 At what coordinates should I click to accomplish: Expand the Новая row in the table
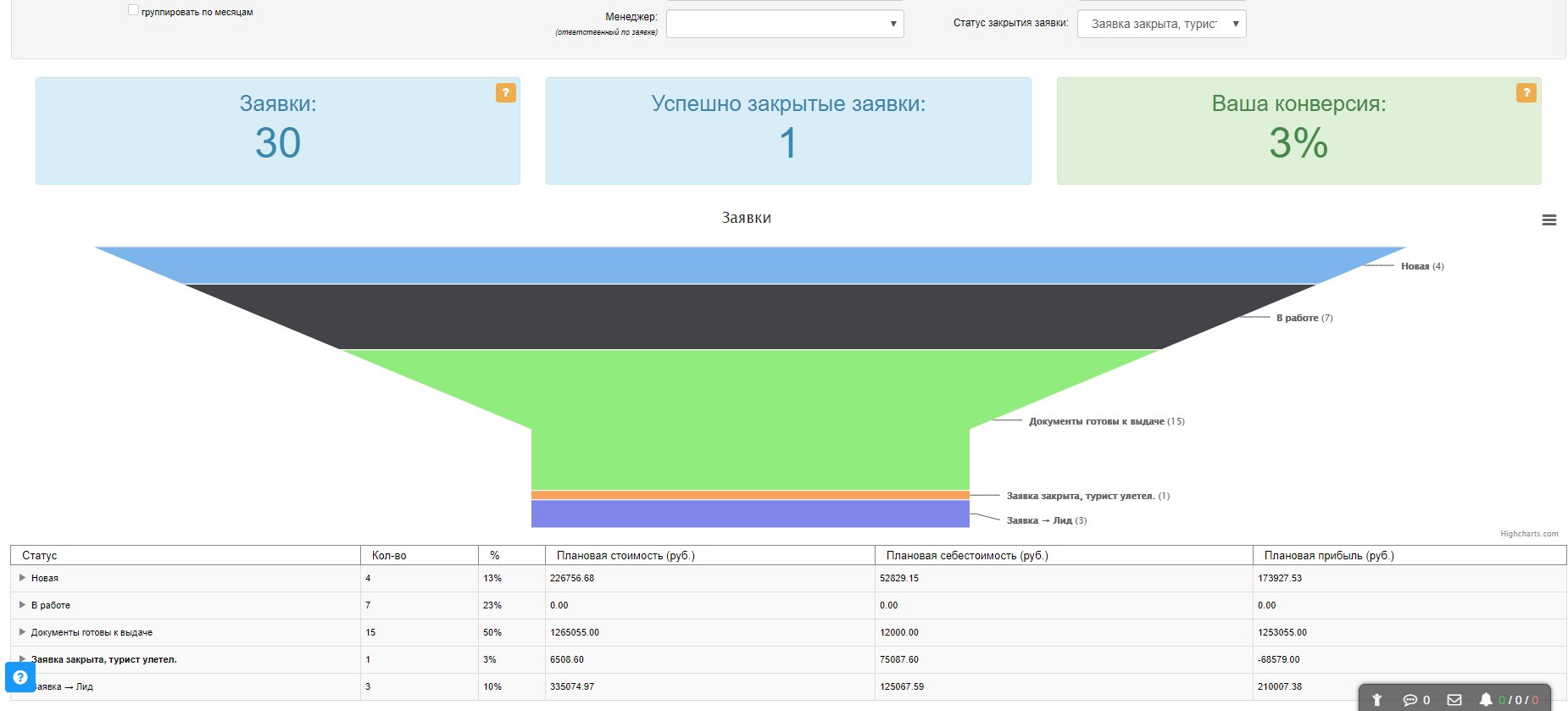(23, 578)
